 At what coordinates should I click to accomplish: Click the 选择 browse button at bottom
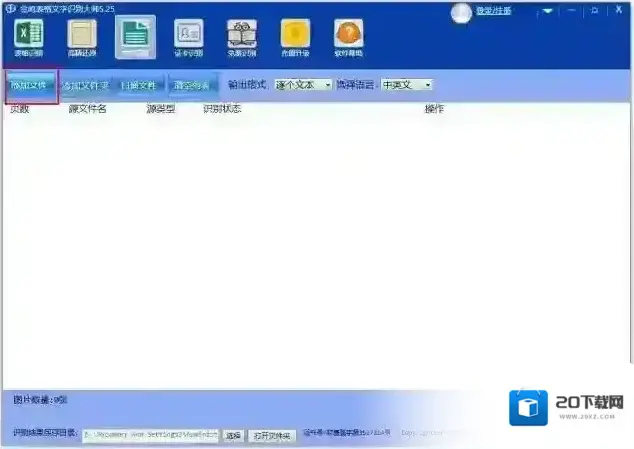coord(233,436)
